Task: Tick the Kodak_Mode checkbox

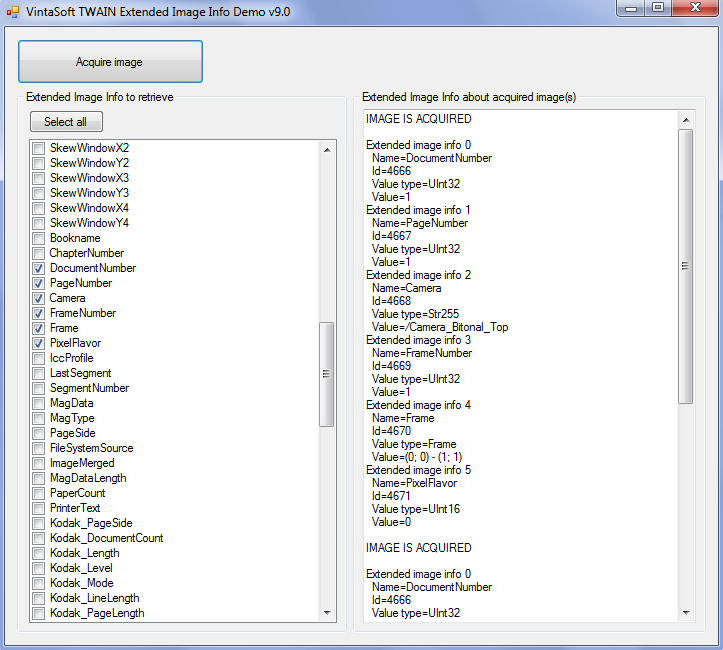Action: click(x=39, y=584)
